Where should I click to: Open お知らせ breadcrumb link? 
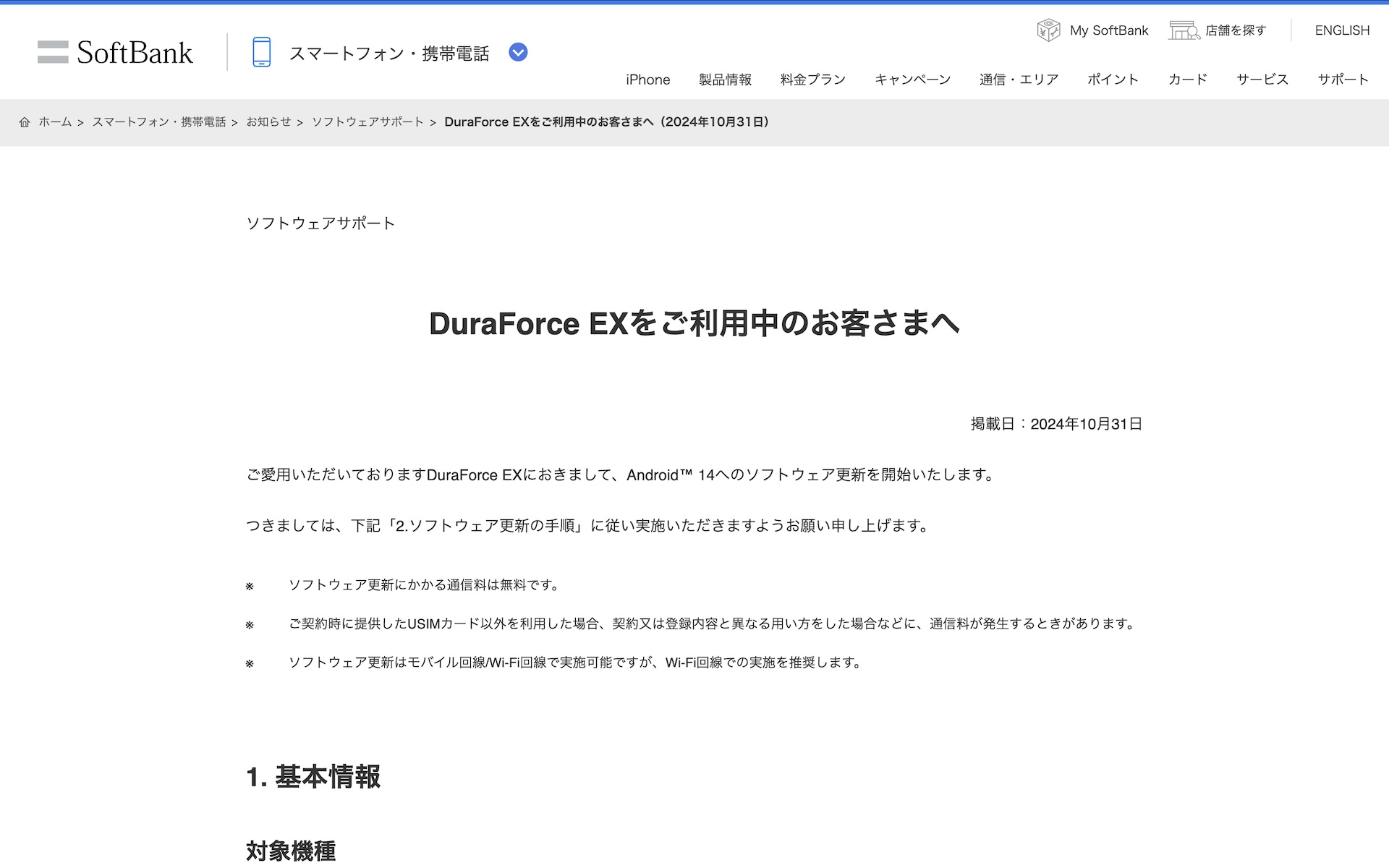pos(268,122)
